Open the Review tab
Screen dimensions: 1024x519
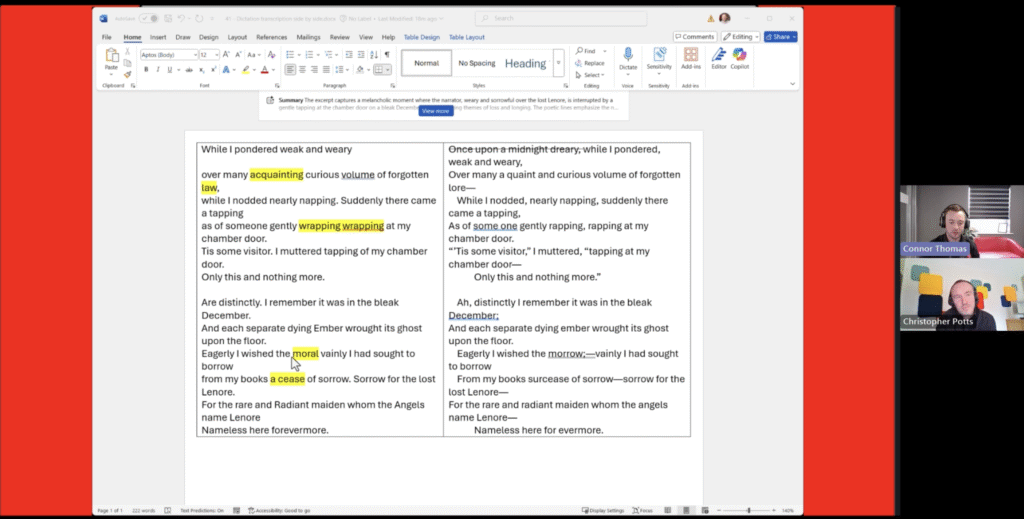pos(340,37)
